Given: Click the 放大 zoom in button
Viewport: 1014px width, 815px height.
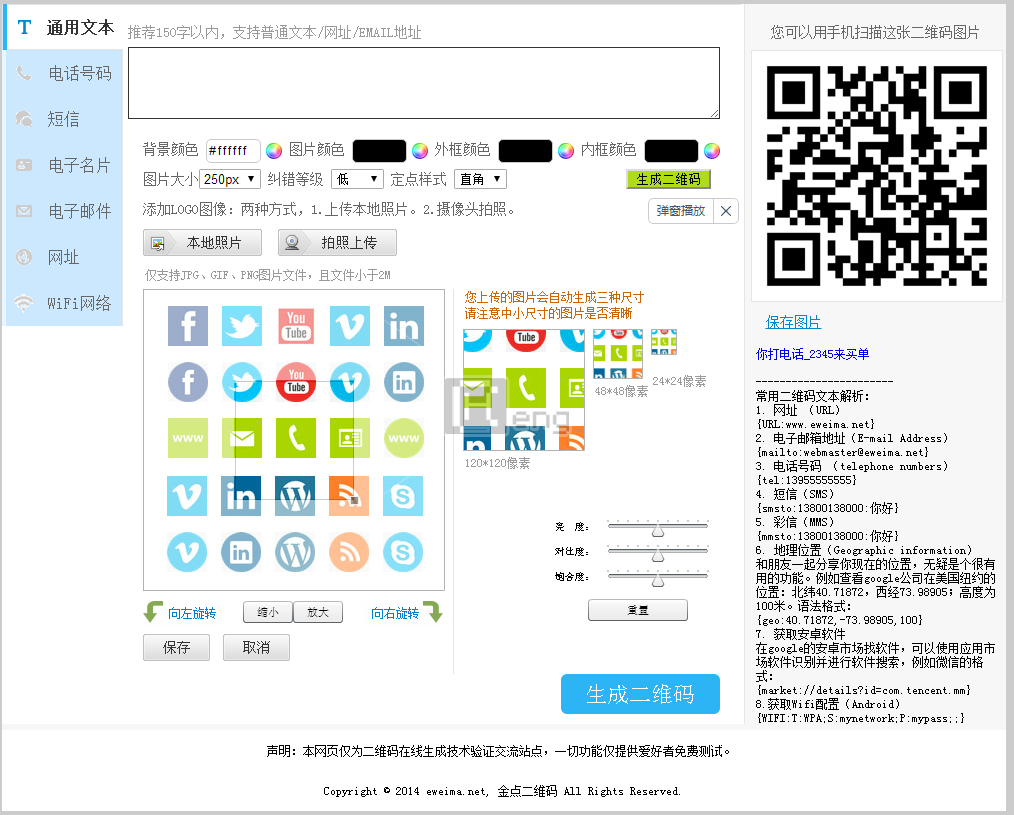Looking at the screenshot, I should (318, 612).
